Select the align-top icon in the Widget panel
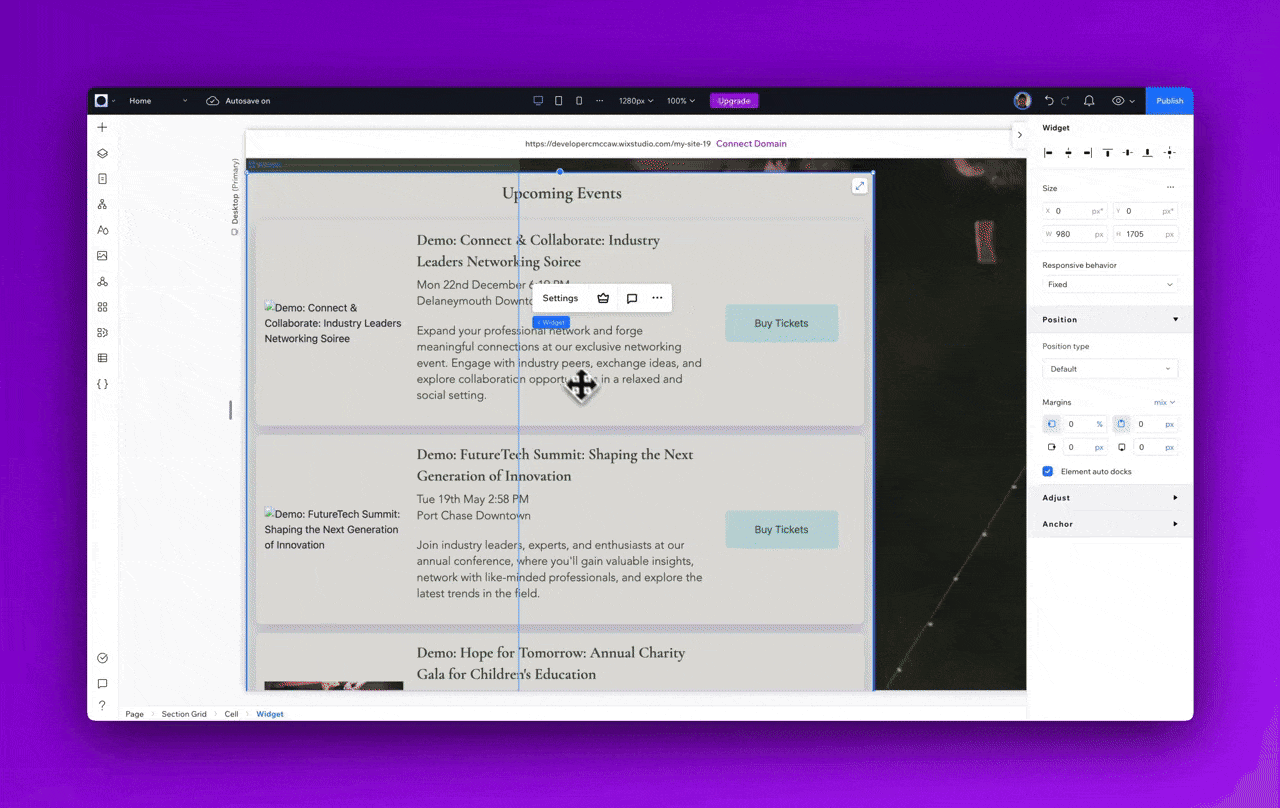Screen dimensions: 1280x808 [x=1108, y=152]
